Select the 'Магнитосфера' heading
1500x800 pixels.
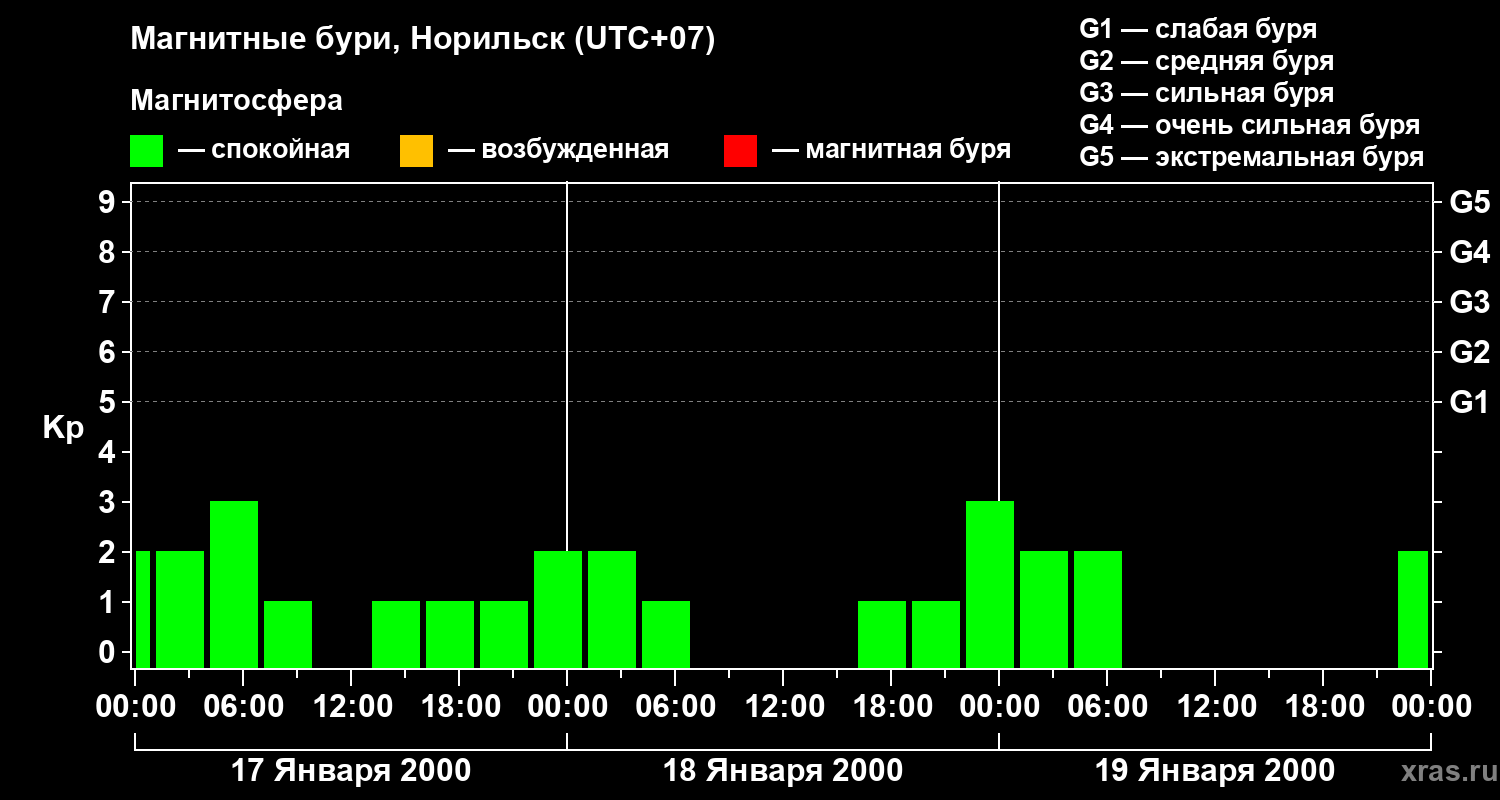tap(236, 101)
